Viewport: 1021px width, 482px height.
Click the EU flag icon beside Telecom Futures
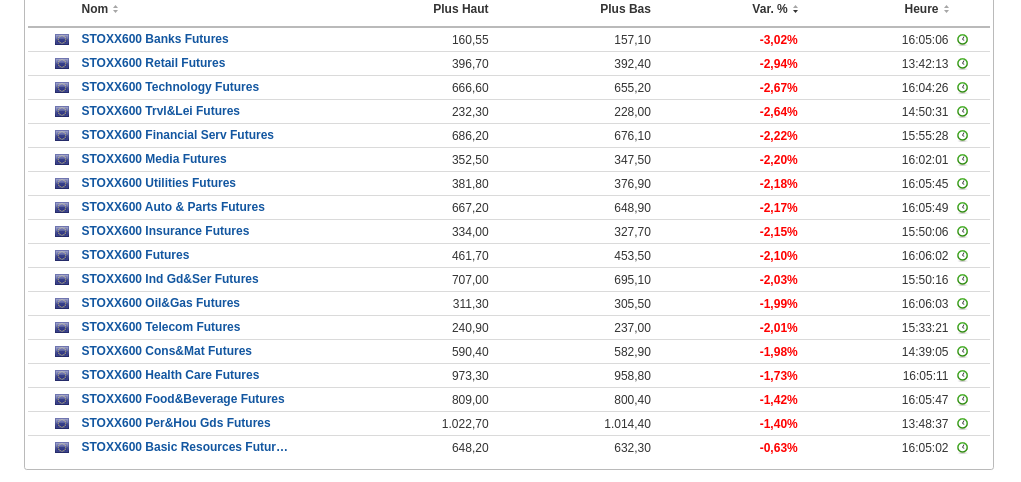(62, 328)
